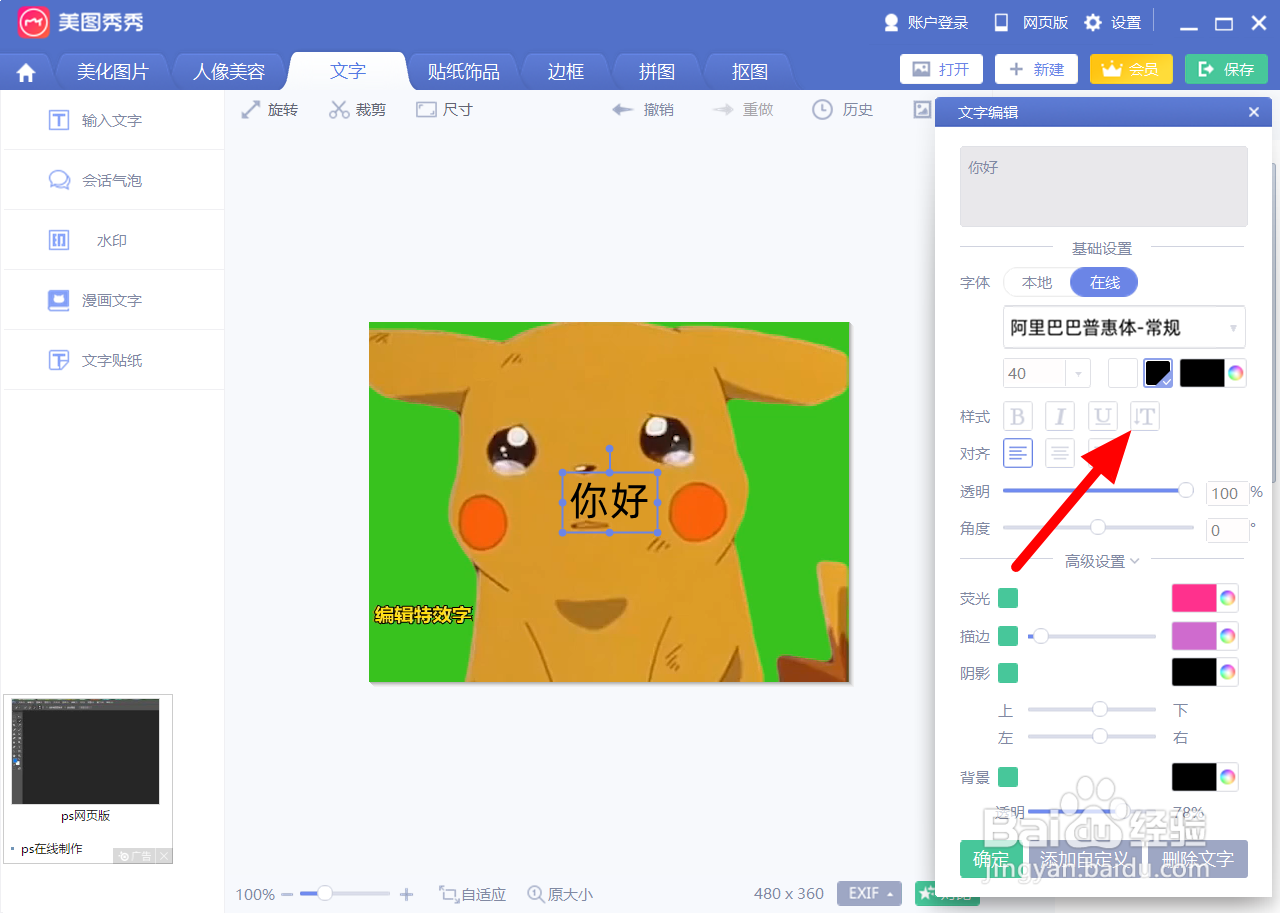Click 账户登录 account login
This screenshot has width=1280, height=913.
click(926, 23)
